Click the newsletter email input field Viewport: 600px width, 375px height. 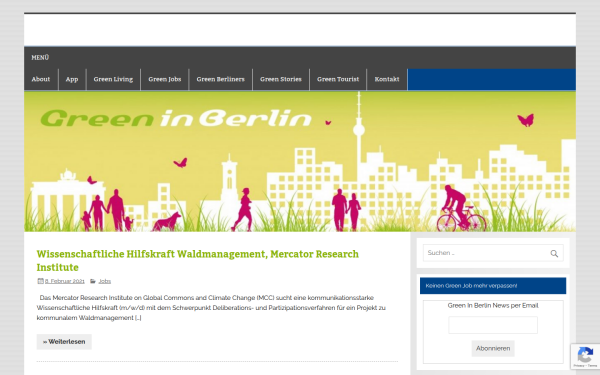493,325
